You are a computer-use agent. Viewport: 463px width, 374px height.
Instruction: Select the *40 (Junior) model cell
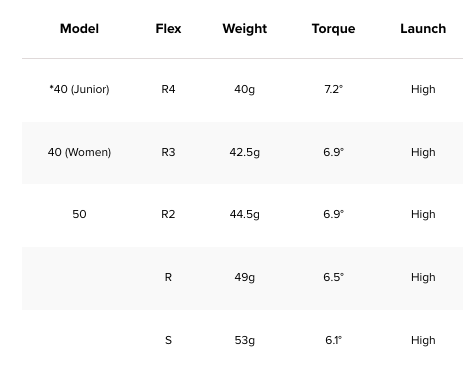coord(79,89)
